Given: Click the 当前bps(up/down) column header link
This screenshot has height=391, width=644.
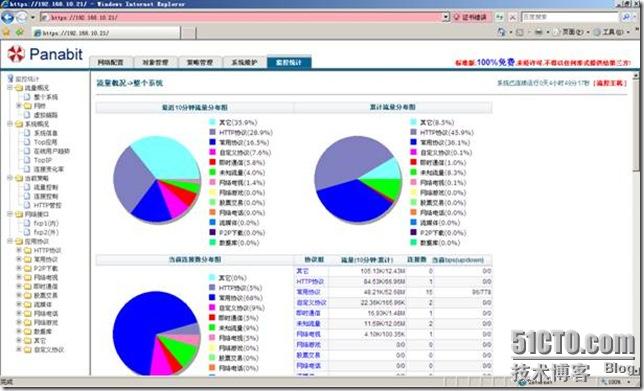Looking at the screenshot, I should pyautogui.click(x=458, y=260).
